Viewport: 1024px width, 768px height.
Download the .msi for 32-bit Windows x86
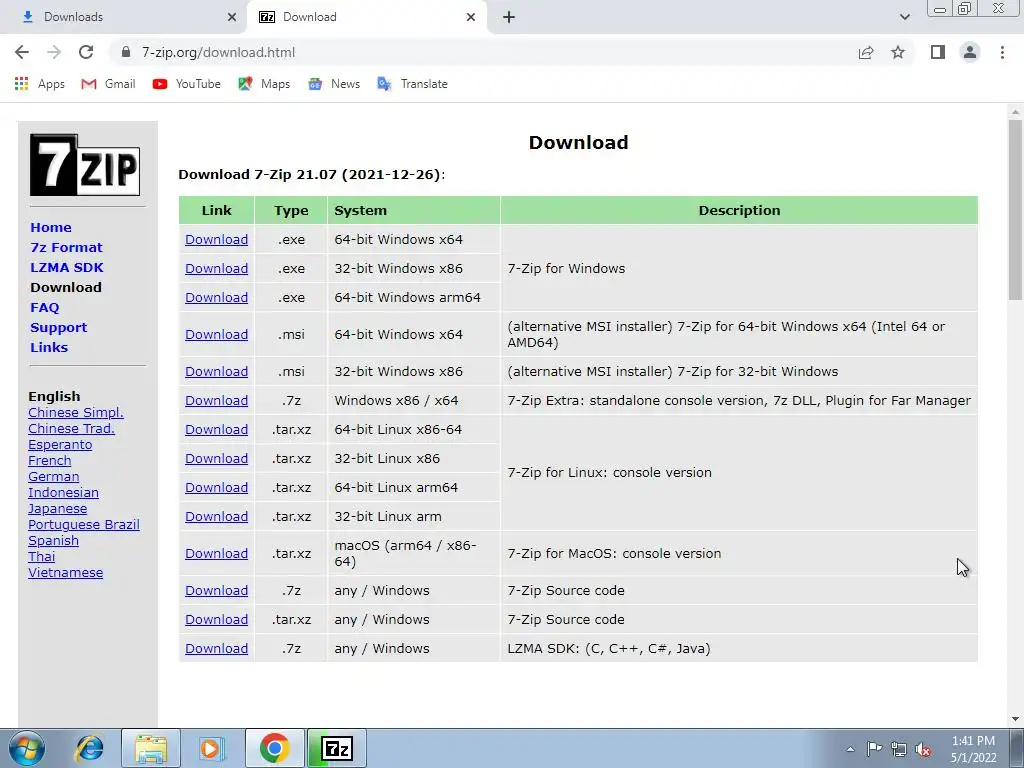(216, 372)
